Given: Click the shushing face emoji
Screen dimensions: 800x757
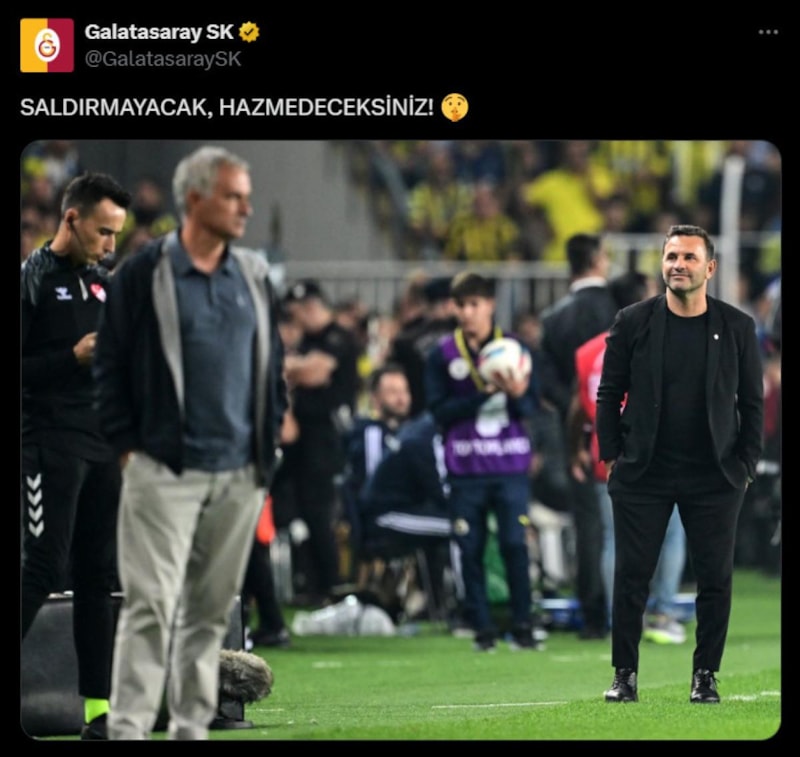Looking at the screenshot, I should click(x=454, y=107).
